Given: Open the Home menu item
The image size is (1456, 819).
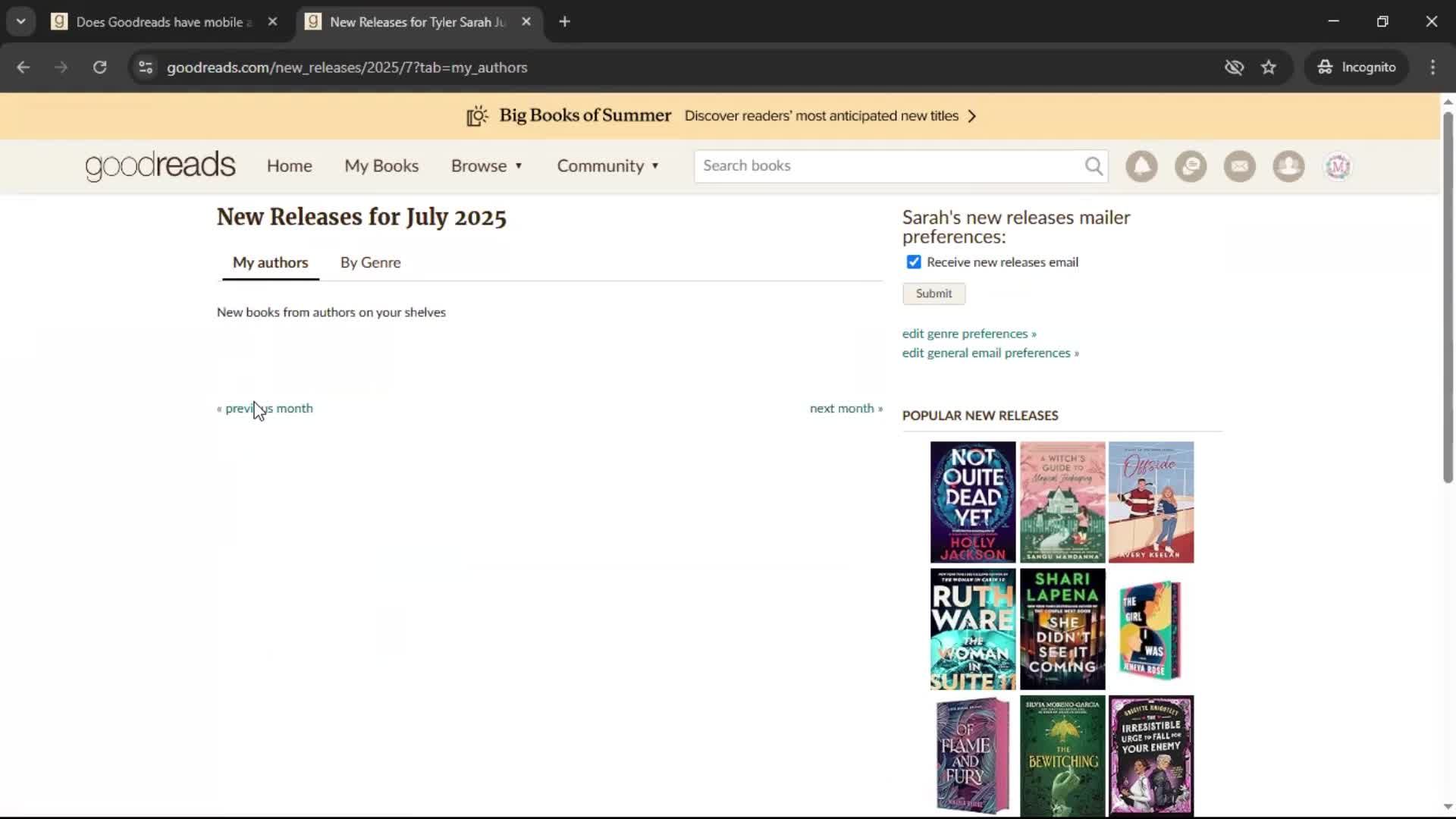Looking at the screenshot, I should tap(289, 166).
